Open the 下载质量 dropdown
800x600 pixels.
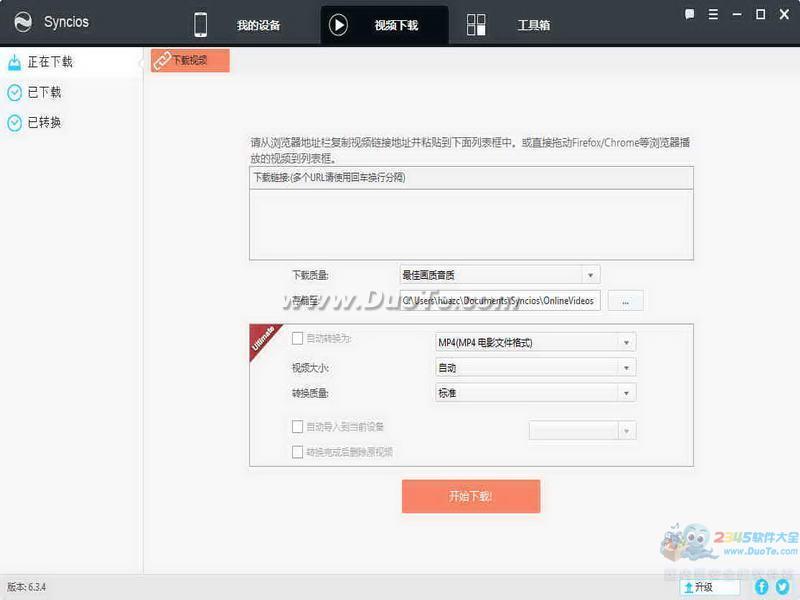point(500,275)
